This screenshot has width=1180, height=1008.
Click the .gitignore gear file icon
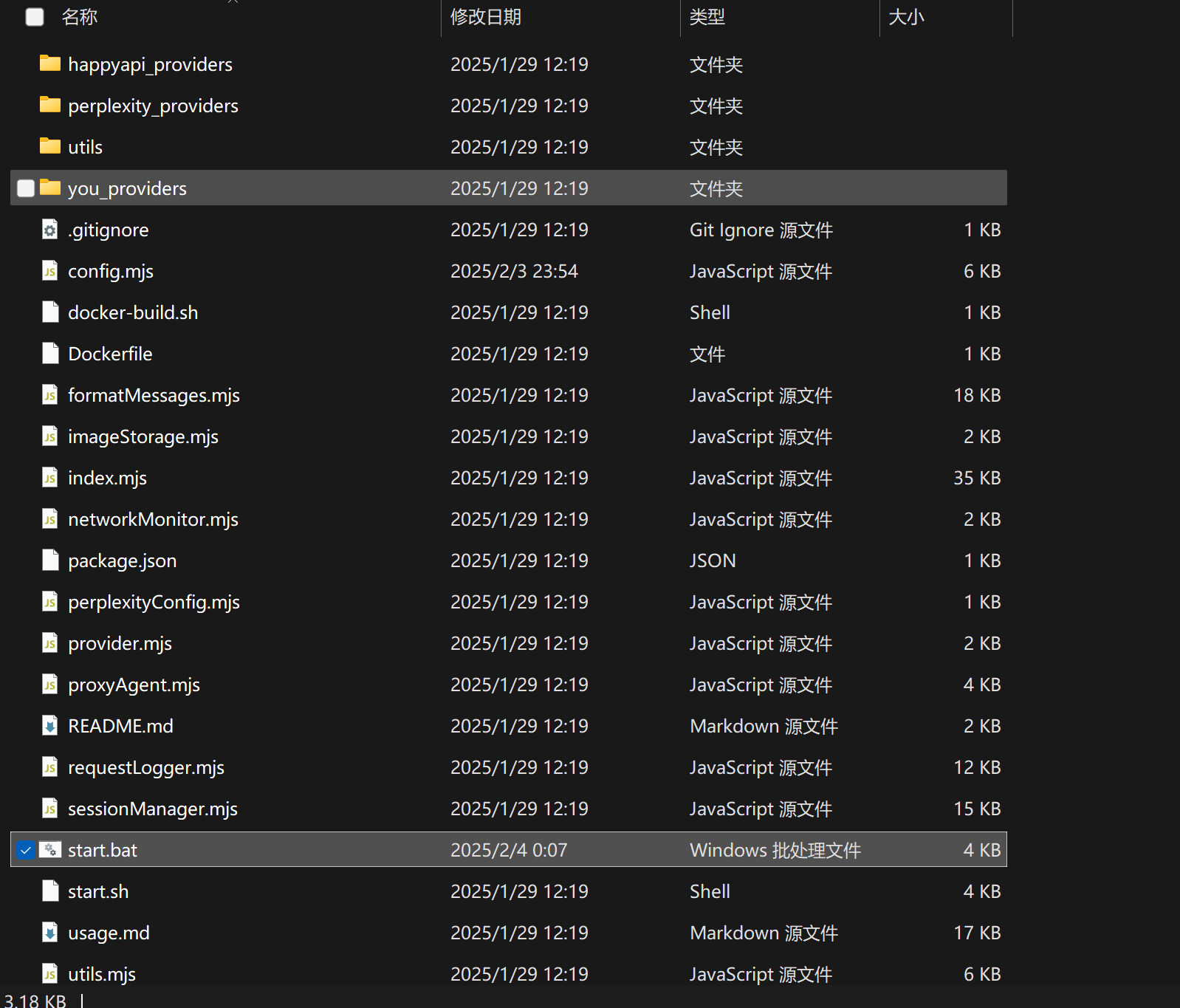(49, 230)
